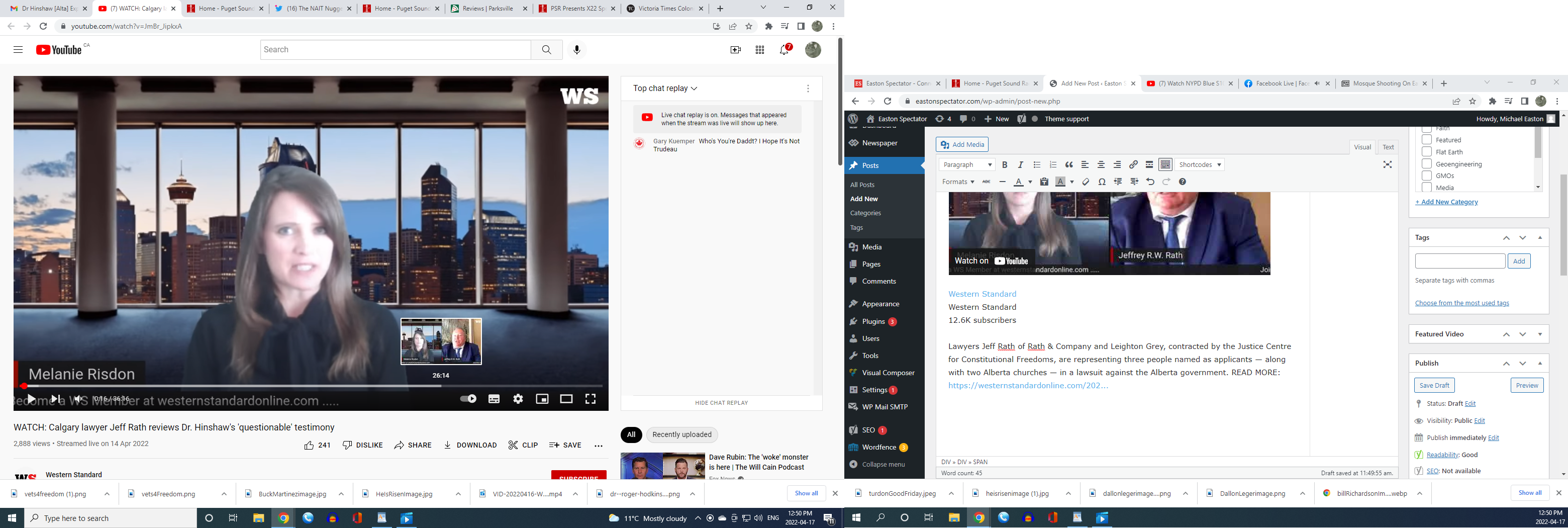Check the Geoengineering category checkbox
1568x528 pixels.
point(1426,164)
